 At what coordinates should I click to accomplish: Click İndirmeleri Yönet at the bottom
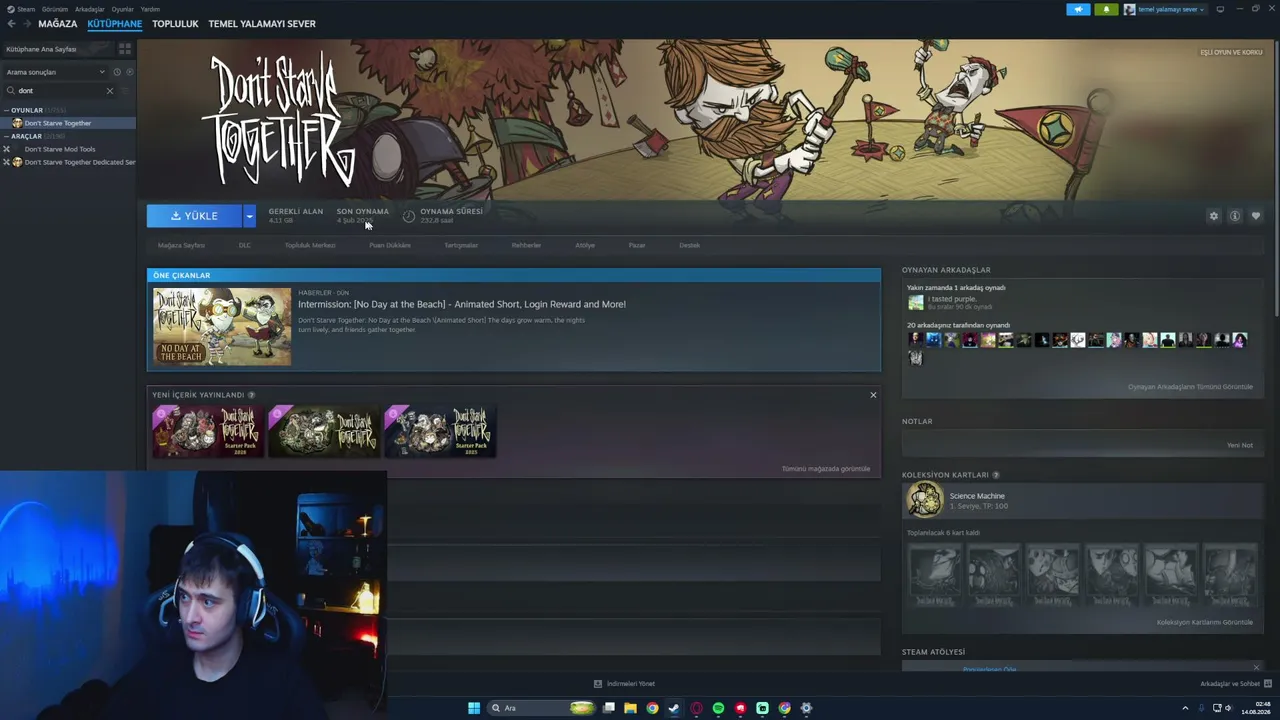(631, 684)
